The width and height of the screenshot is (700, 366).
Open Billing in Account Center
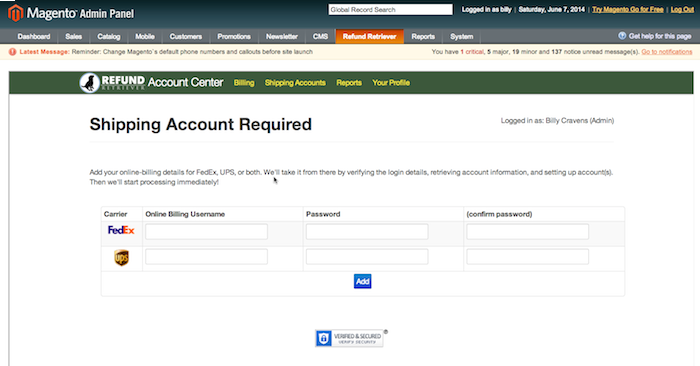tap(244, 83)
